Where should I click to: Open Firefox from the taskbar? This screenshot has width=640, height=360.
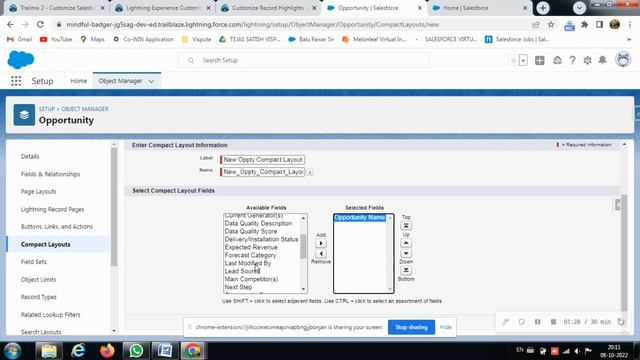107,351
